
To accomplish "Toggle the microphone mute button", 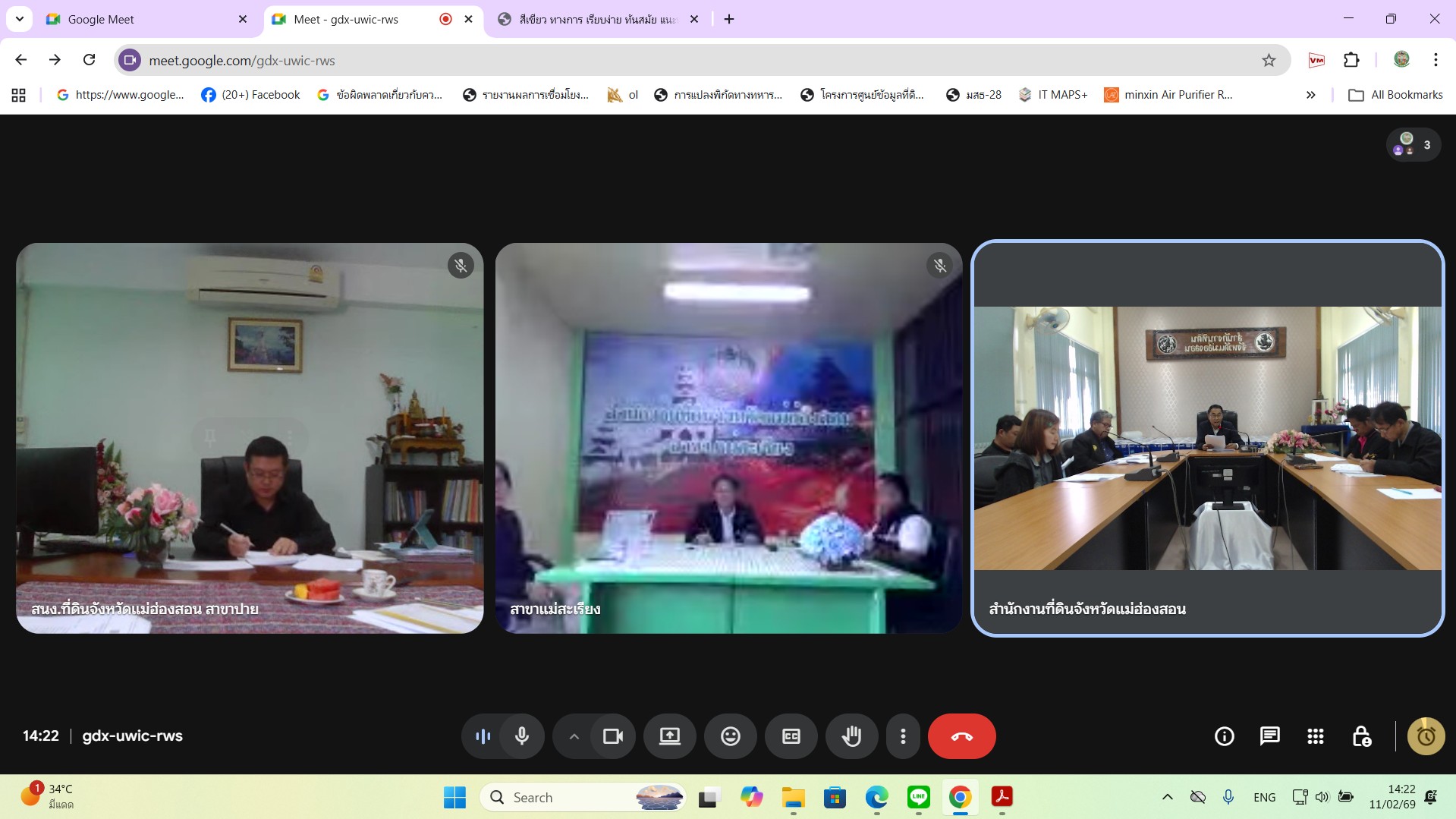I will coord(522,736).
